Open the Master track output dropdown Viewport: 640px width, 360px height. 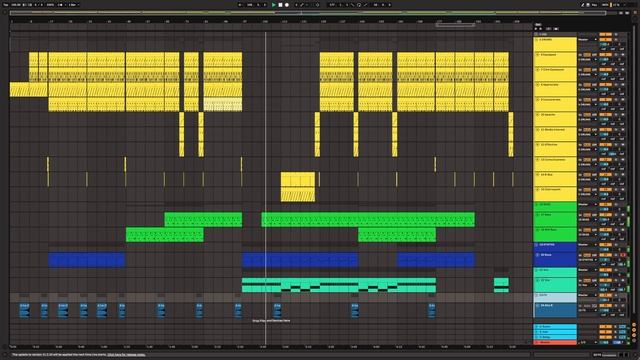588,342
